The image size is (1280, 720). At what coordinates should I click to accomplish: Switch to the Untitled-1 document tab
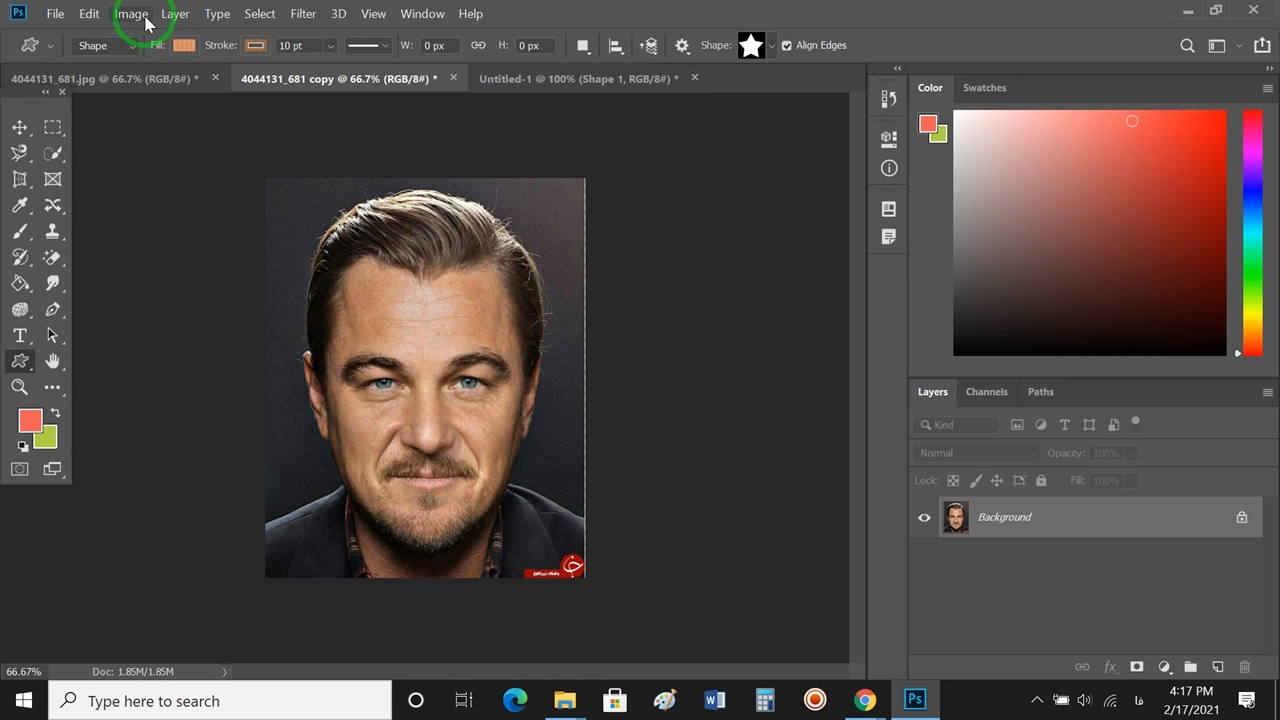click(x=578, y=78)
